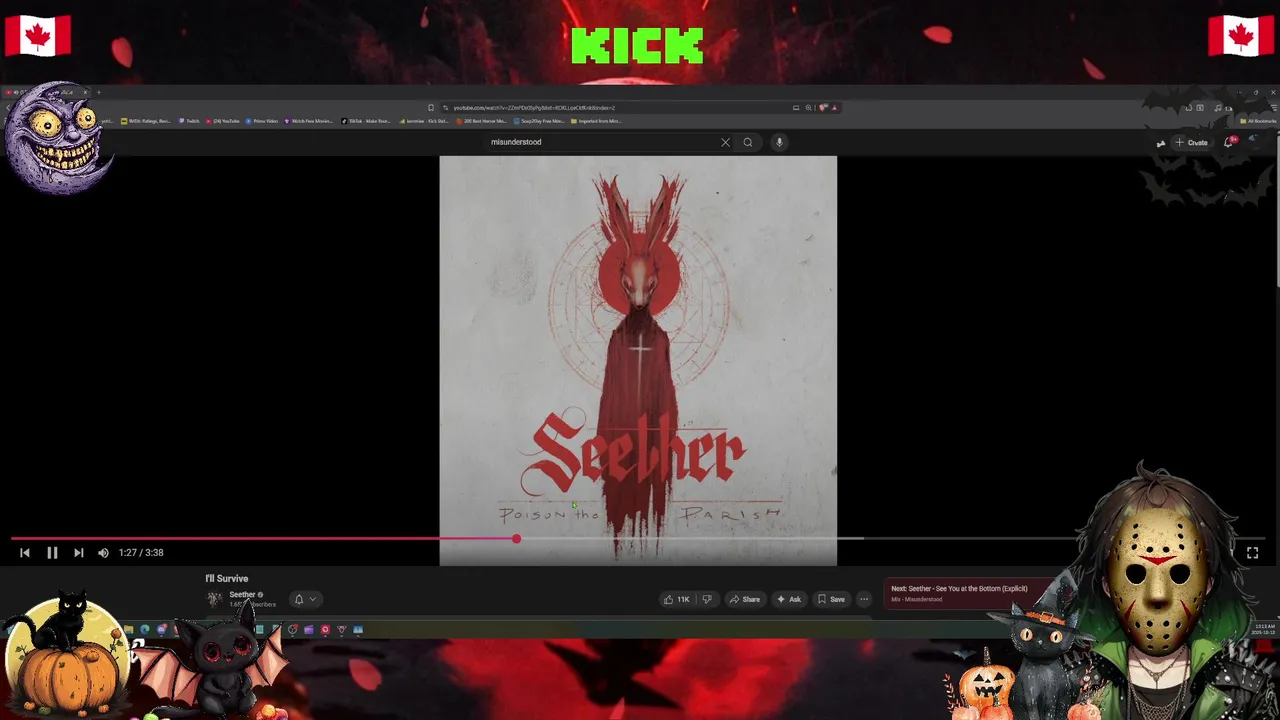Image resolution: width=1280 pixels, height=720 pixels.
Task: Open the YouTube Create button
Action: point(1192,142)
